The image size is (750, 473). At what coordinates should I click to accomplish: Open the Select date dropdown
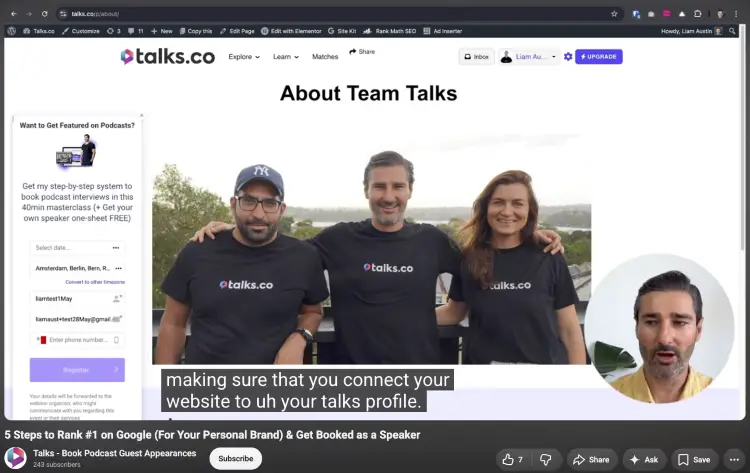[x=77, y=248]
